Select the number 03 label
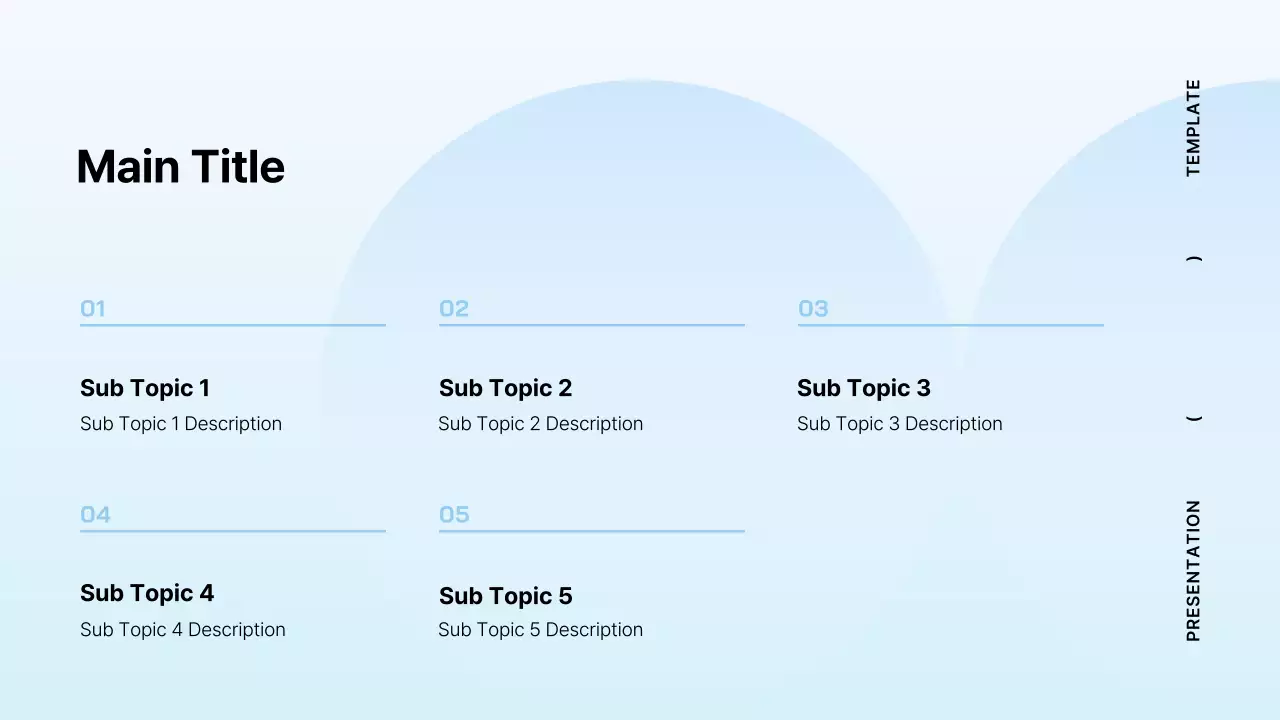The image size is (1280, 720). tap(813, 309)
